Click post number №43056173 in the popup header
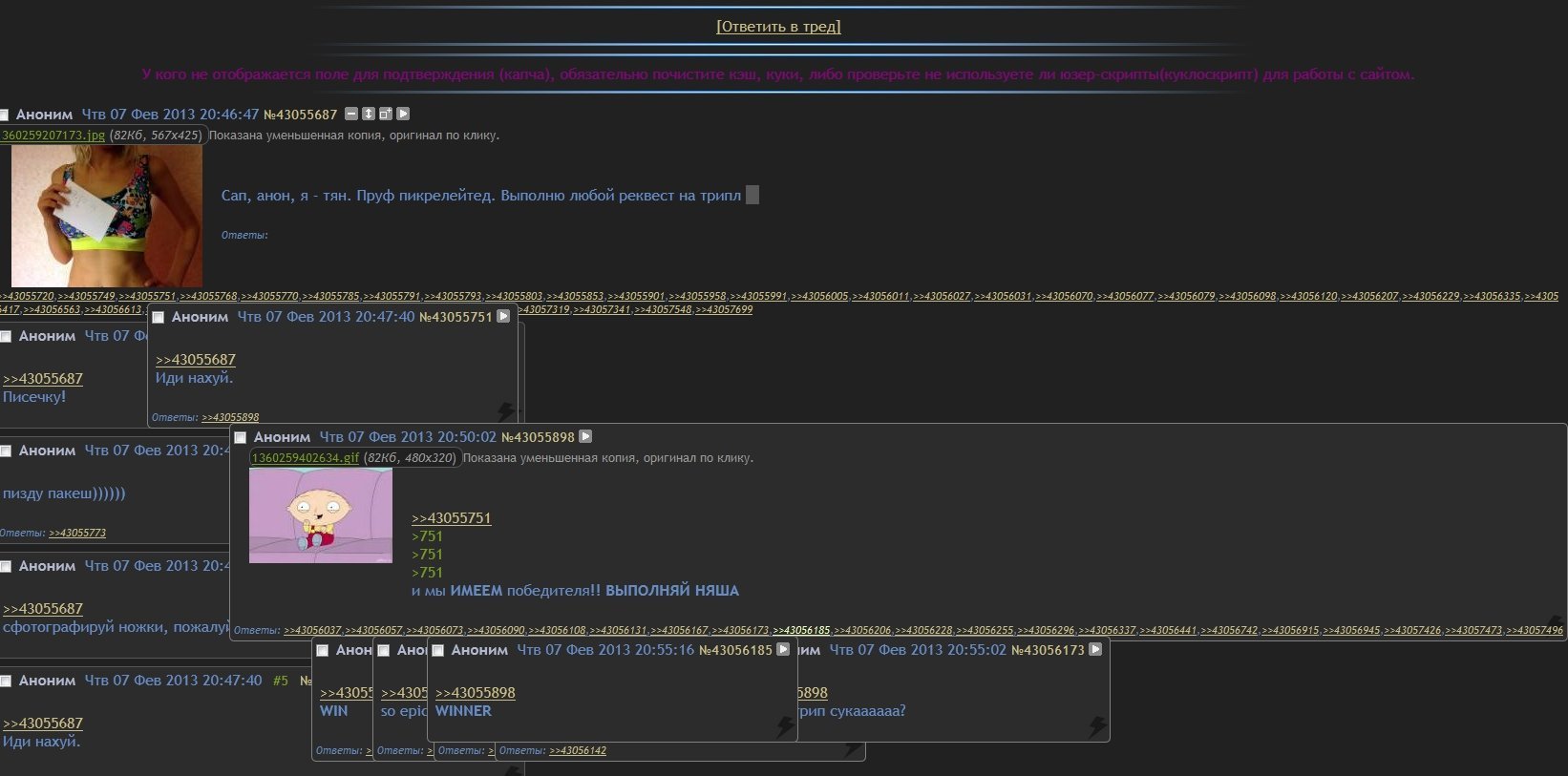Screen dimensions: 1568x776 coord(1048,650)
